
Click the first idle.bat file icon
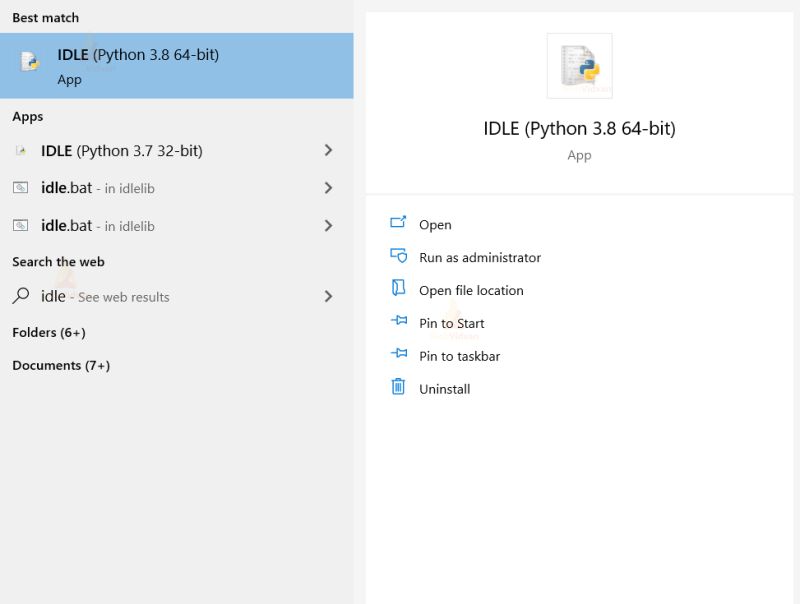[x=22, y=188]
